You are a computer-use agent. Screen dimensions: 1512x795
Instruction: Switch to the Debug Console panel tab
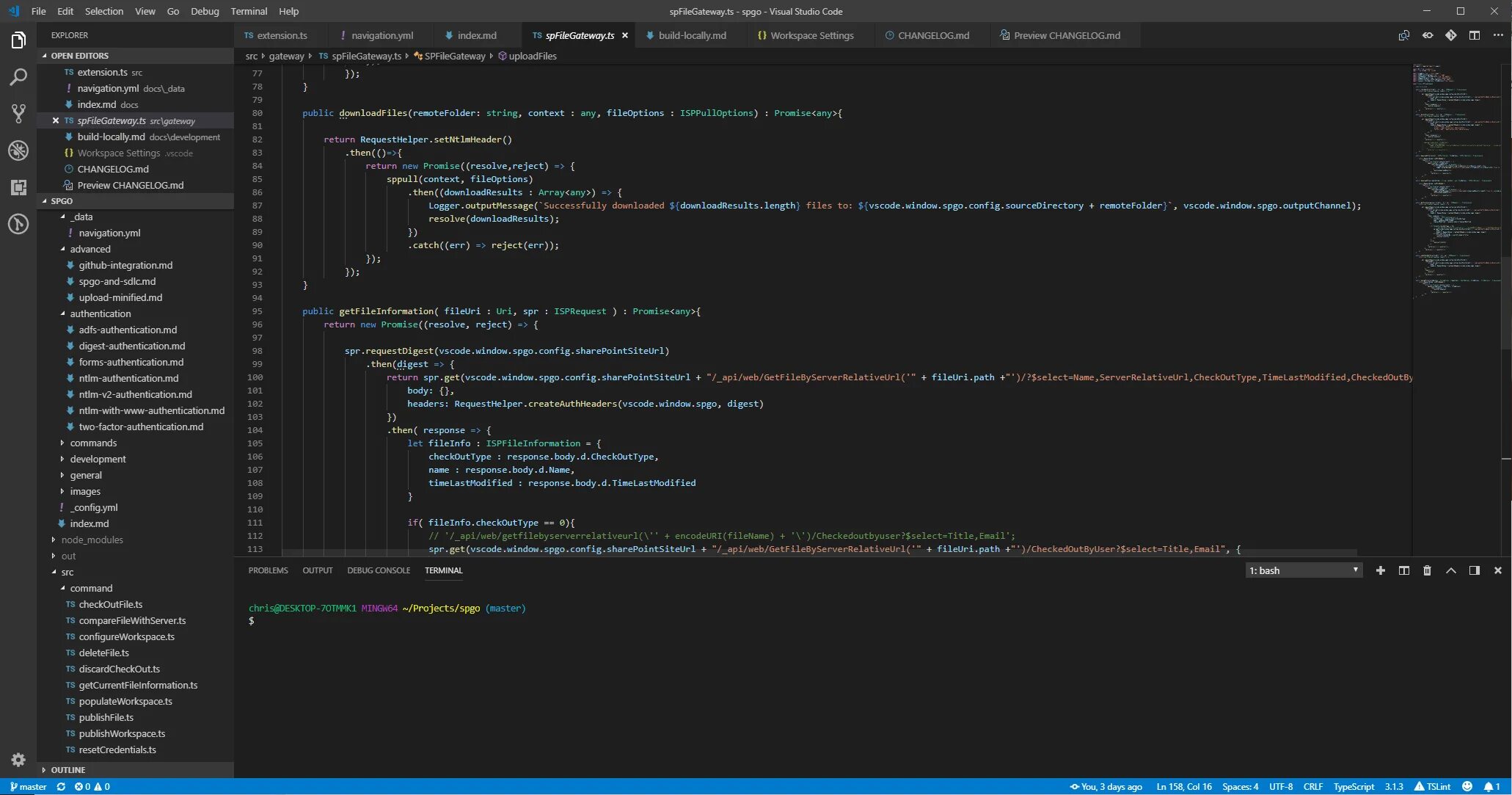point(379,570)
